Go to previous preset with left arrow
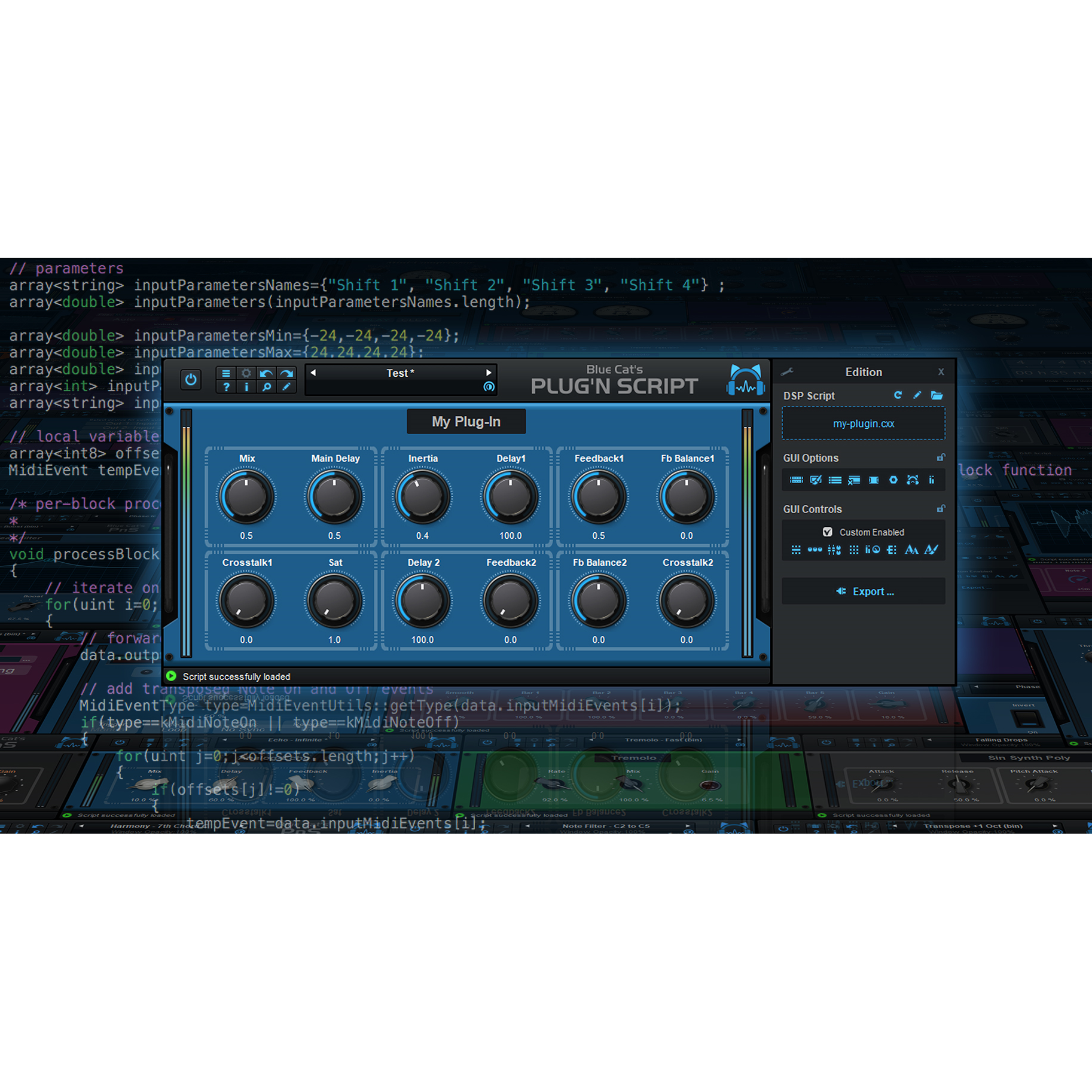The height and width of the screenshot is (1092, 1092). 312,373
